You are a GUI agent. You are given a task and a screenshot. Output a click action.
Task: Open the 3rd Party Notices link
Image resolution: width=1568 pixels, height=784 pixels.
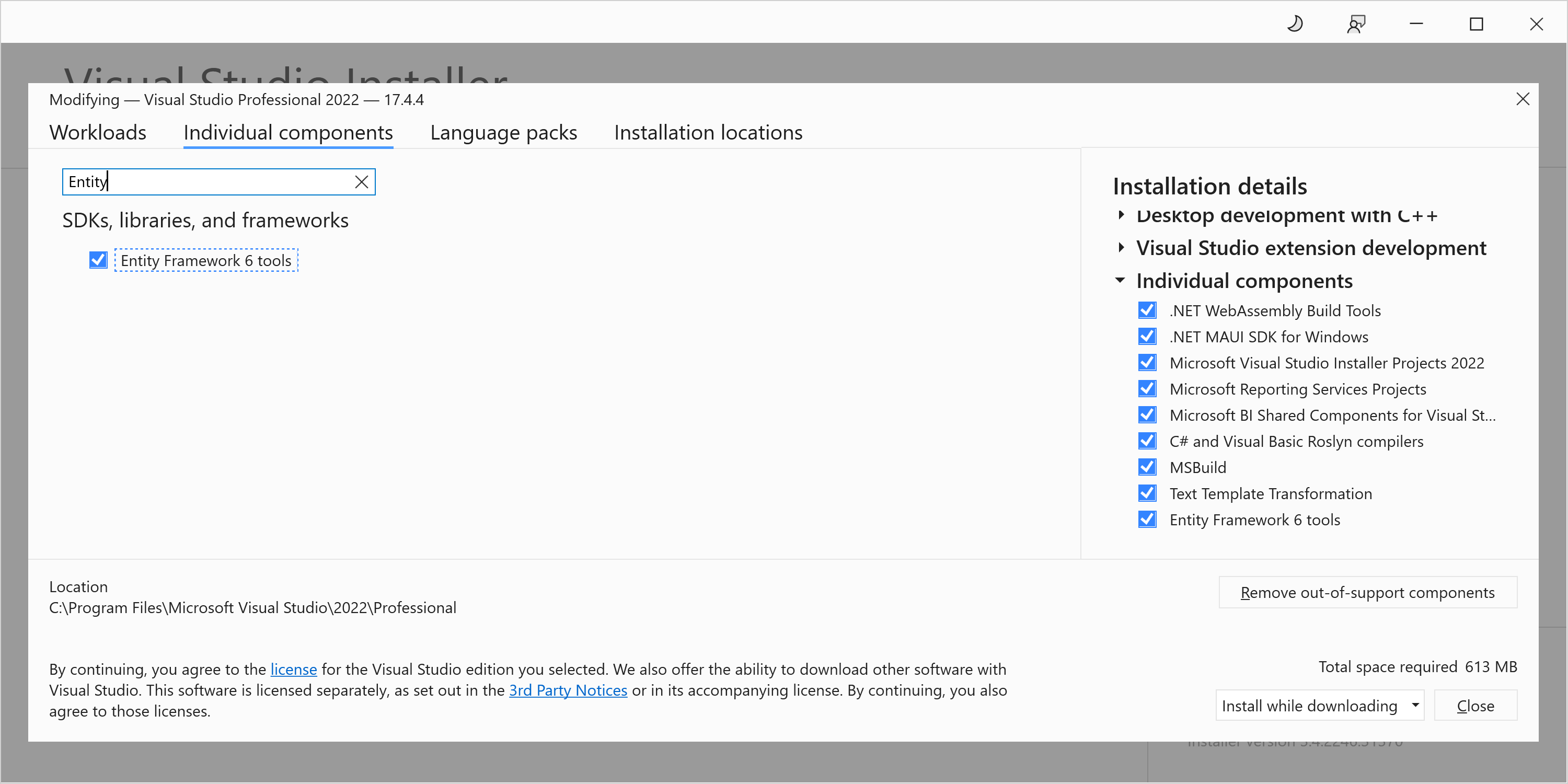click(x=568, y=690)
